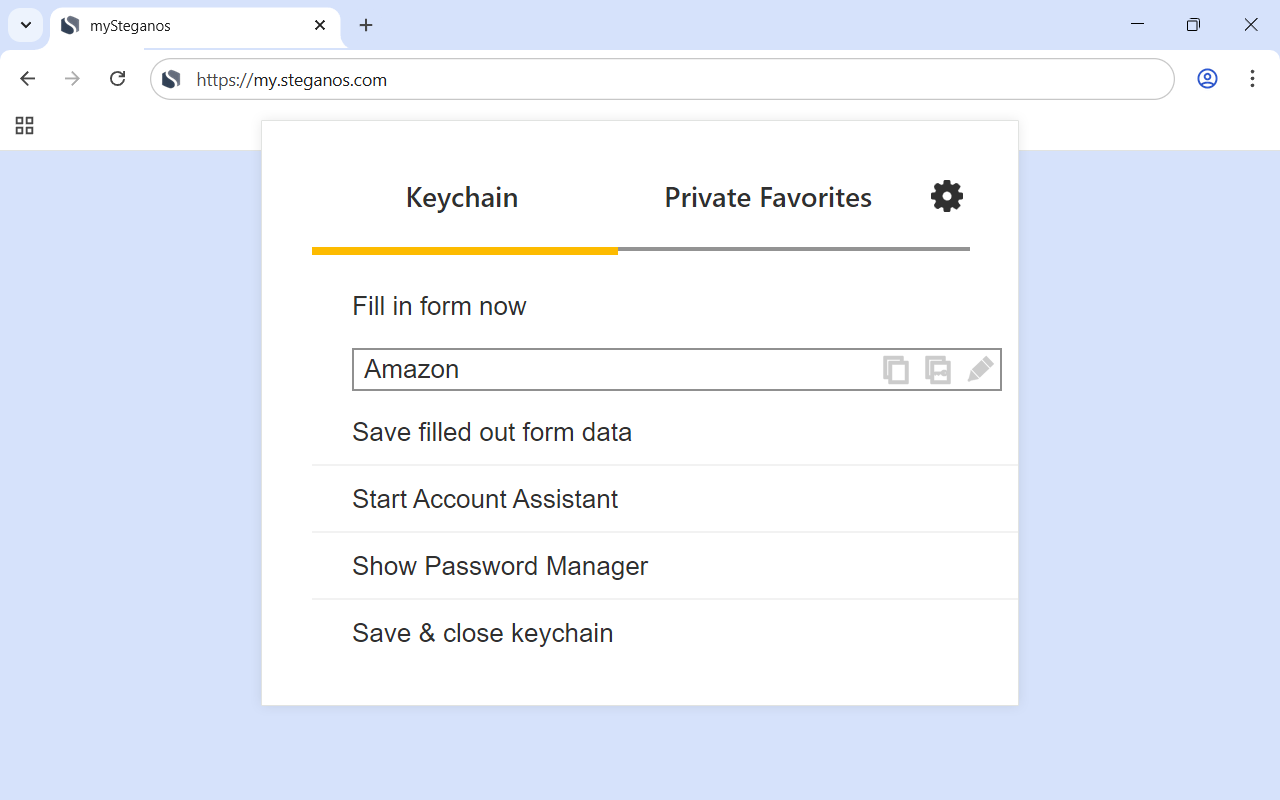Start the Account Assistant

pos(485,499)
